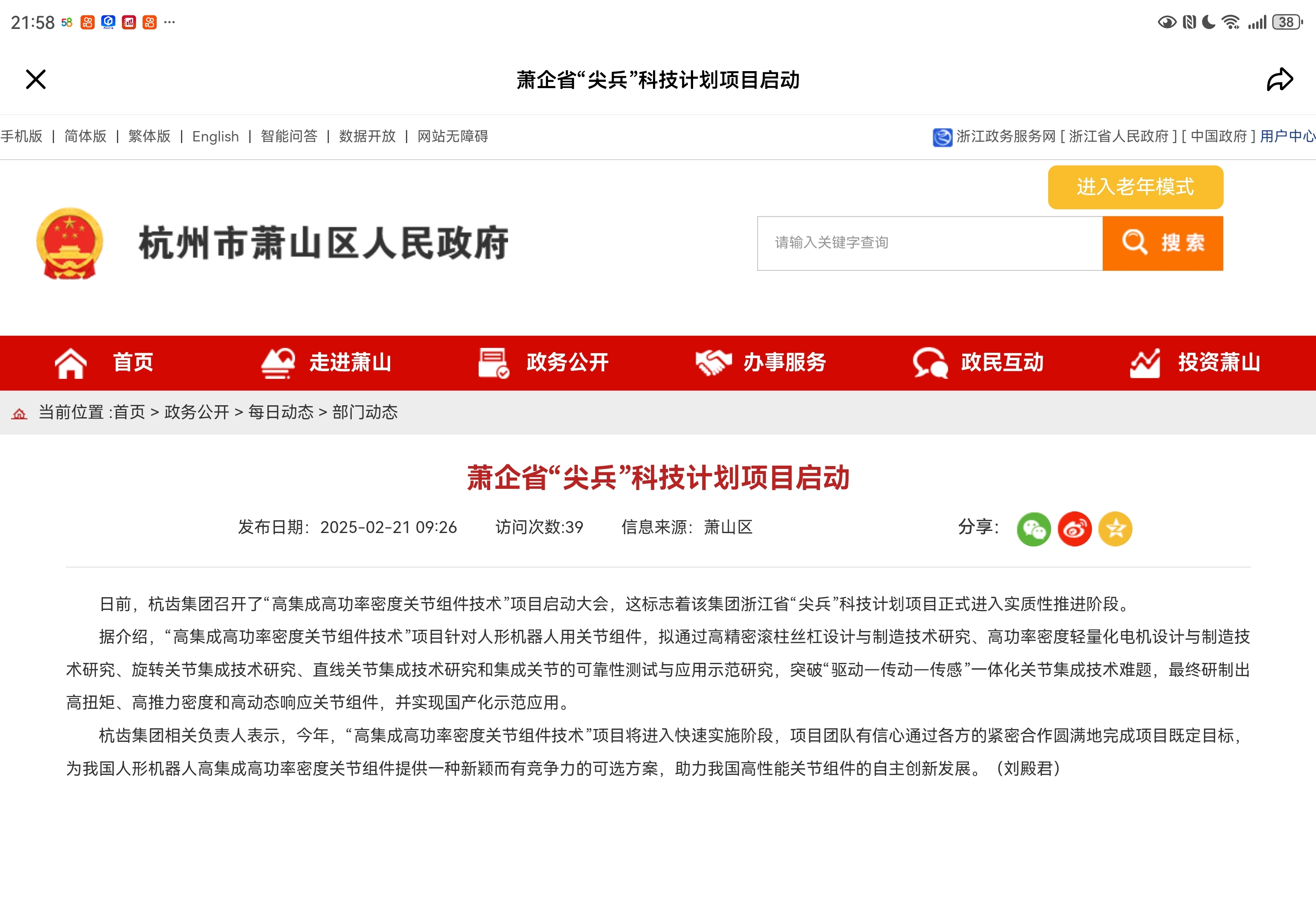
Task: Click the yellow star QZone share icon
Action: click(1115, 528)
